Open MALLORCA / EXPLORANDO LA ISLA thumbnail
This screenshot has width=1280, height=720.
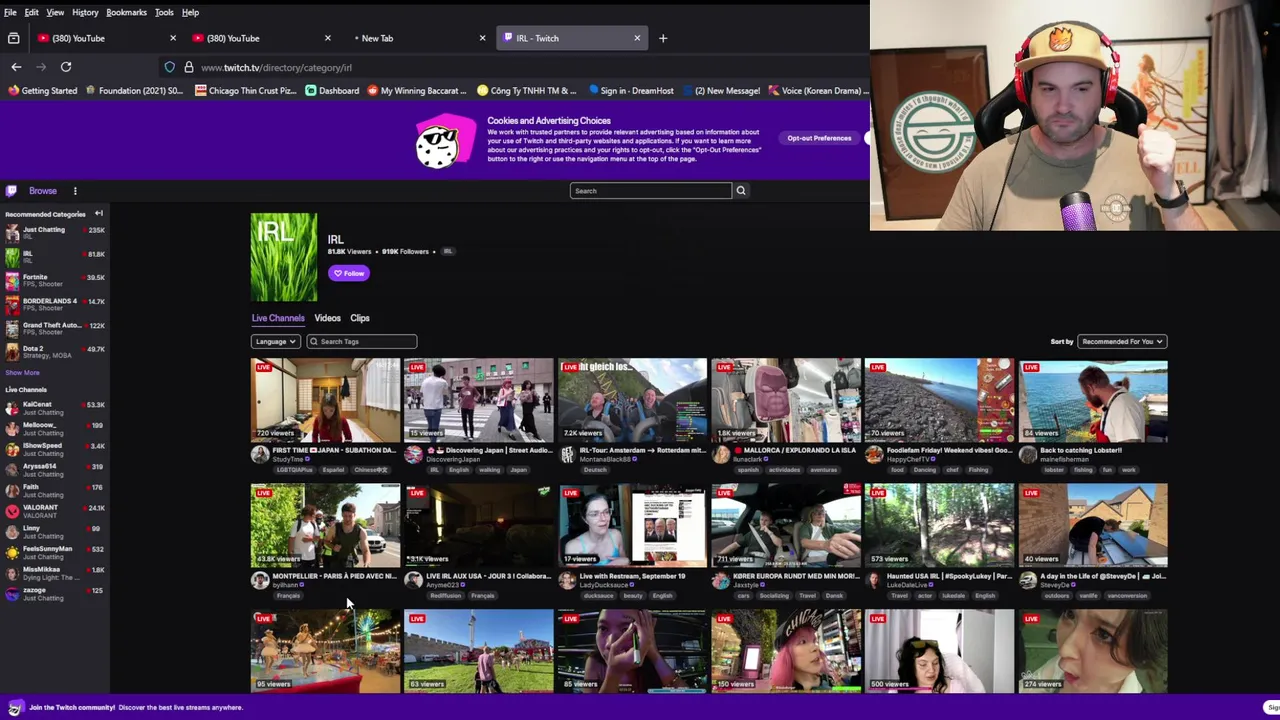[x=786, y=400]
